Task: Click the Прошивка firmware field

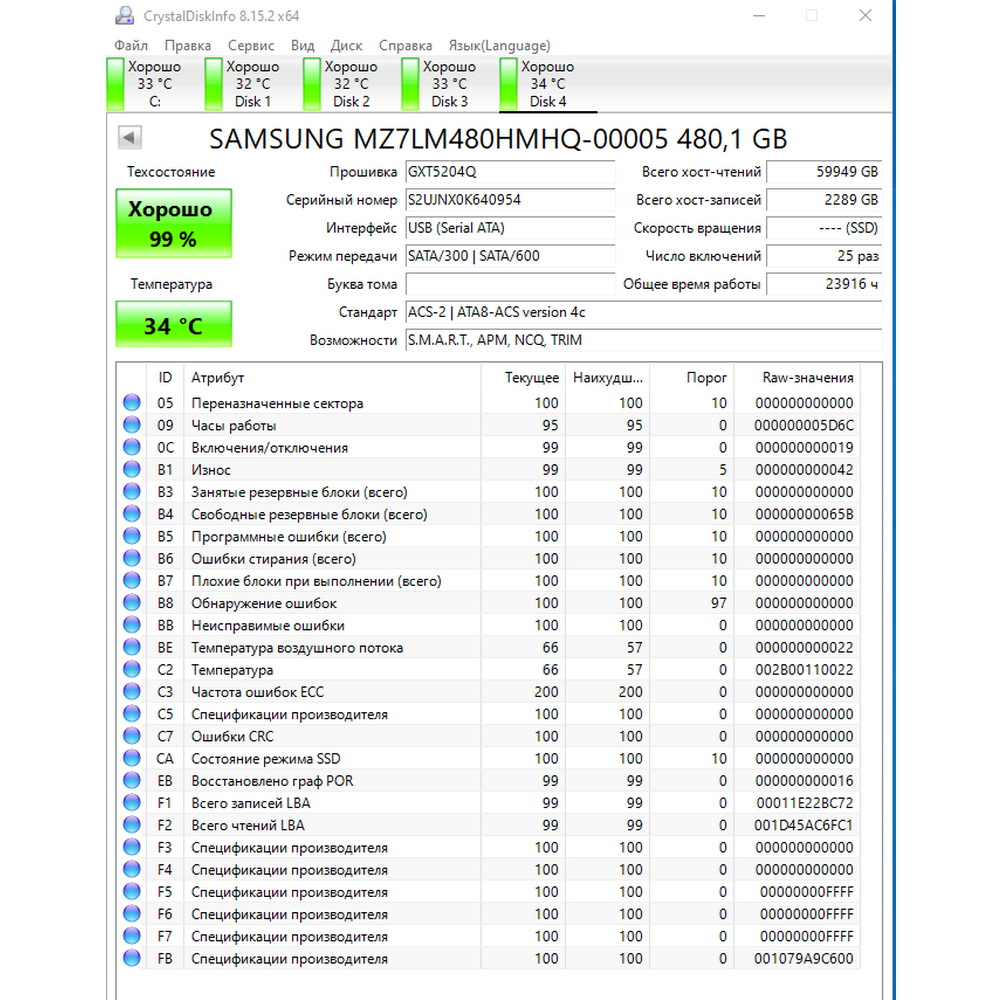Action: click(510, 172)
